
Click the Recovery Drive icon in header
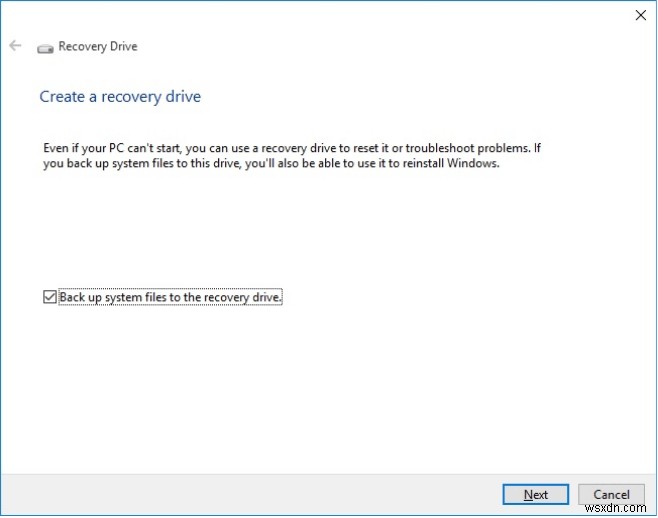45,47
